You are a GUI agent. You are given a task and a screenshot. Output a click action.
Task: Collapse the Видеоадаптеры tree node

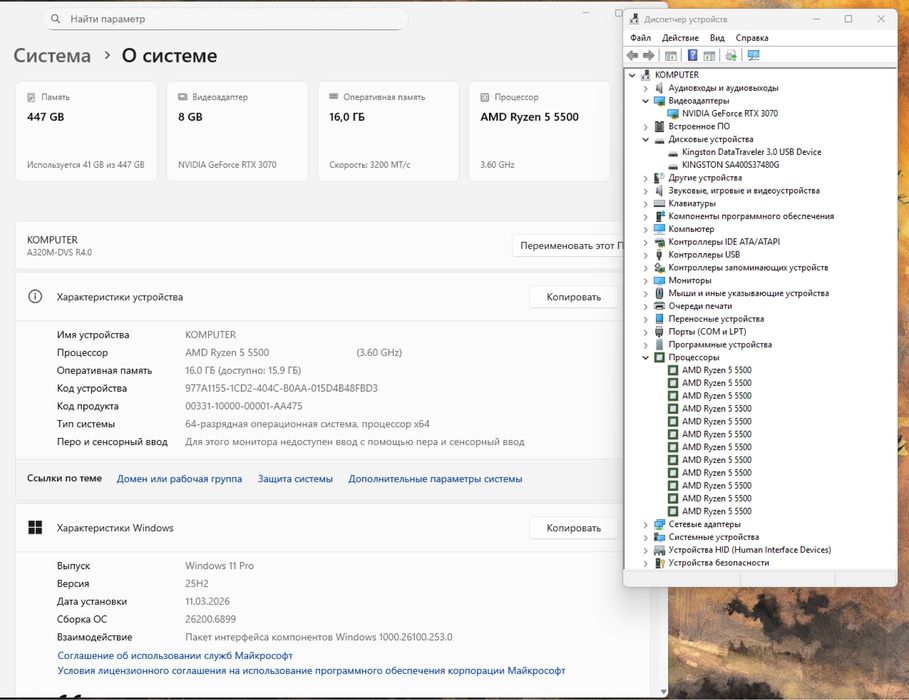[x=645, y=101]
